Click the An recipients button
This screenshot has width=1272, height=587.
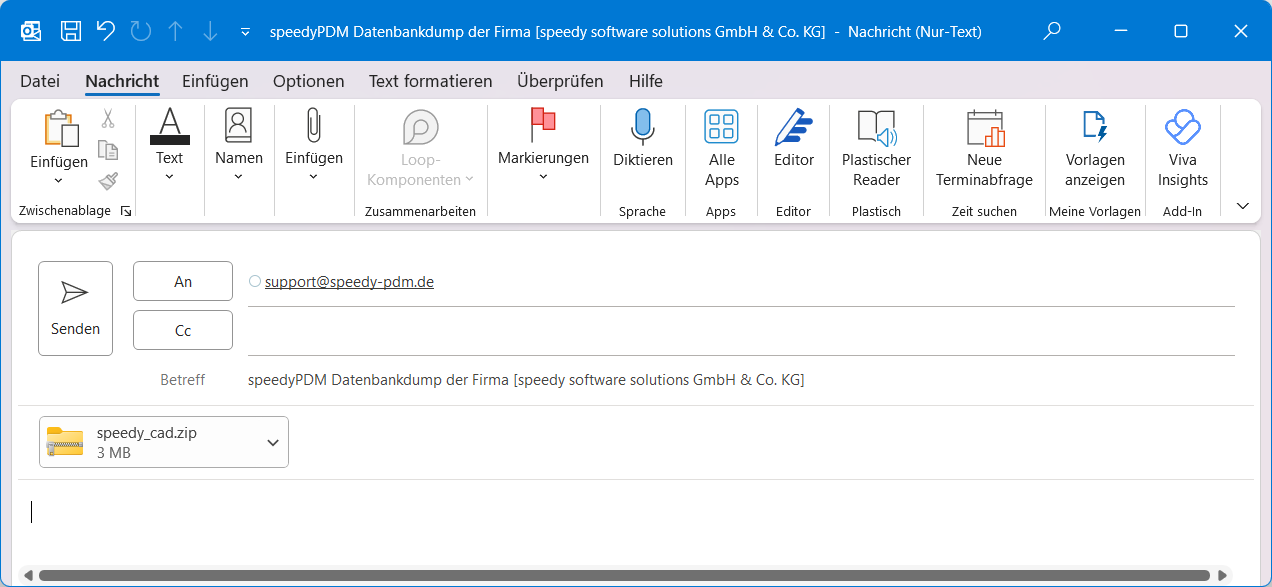pyautogui.click(x=183, y=282)
